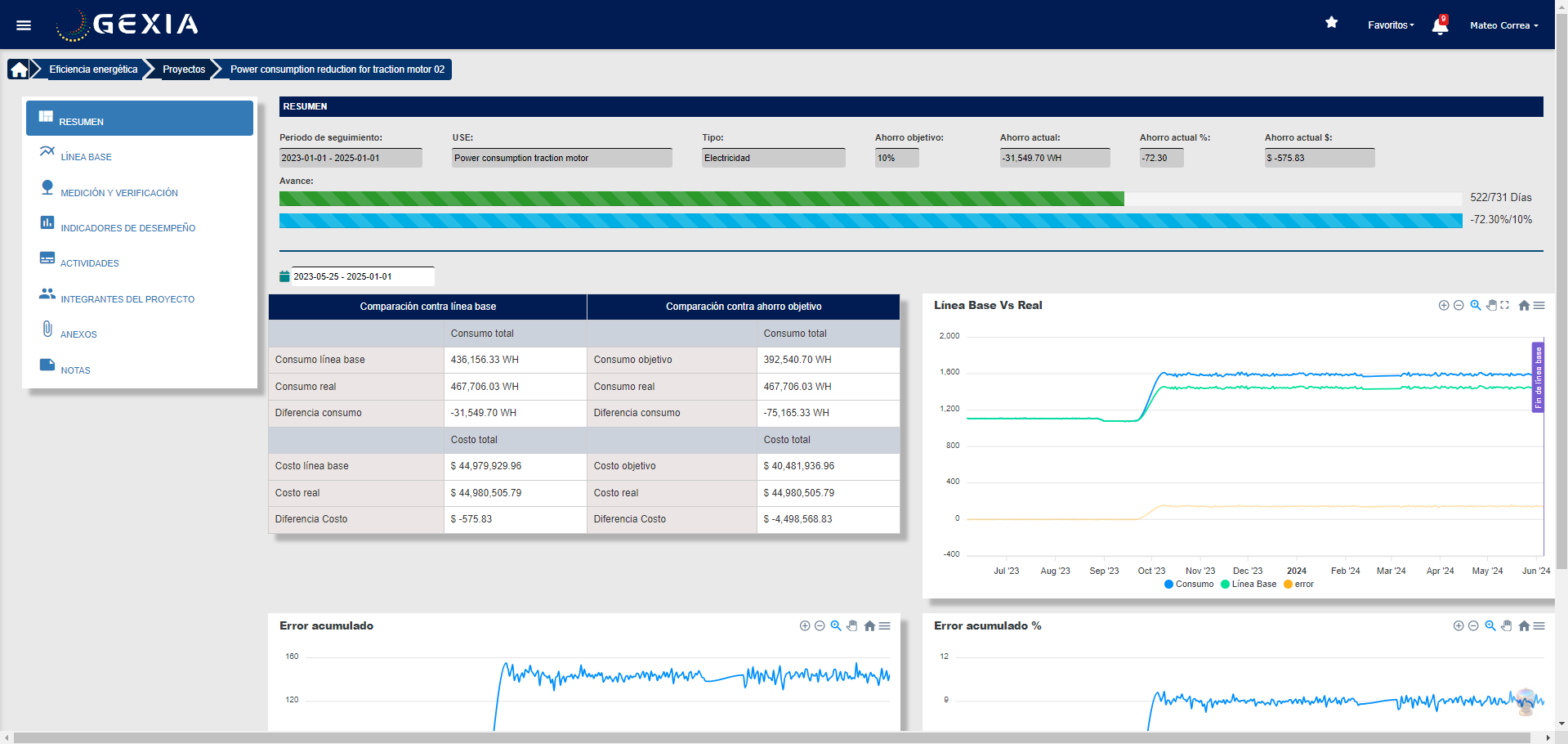This screenshot has height=744, width=1568.
Task: Zoom in on Línea Base Vs Real chart
Action: point(1444,306)
